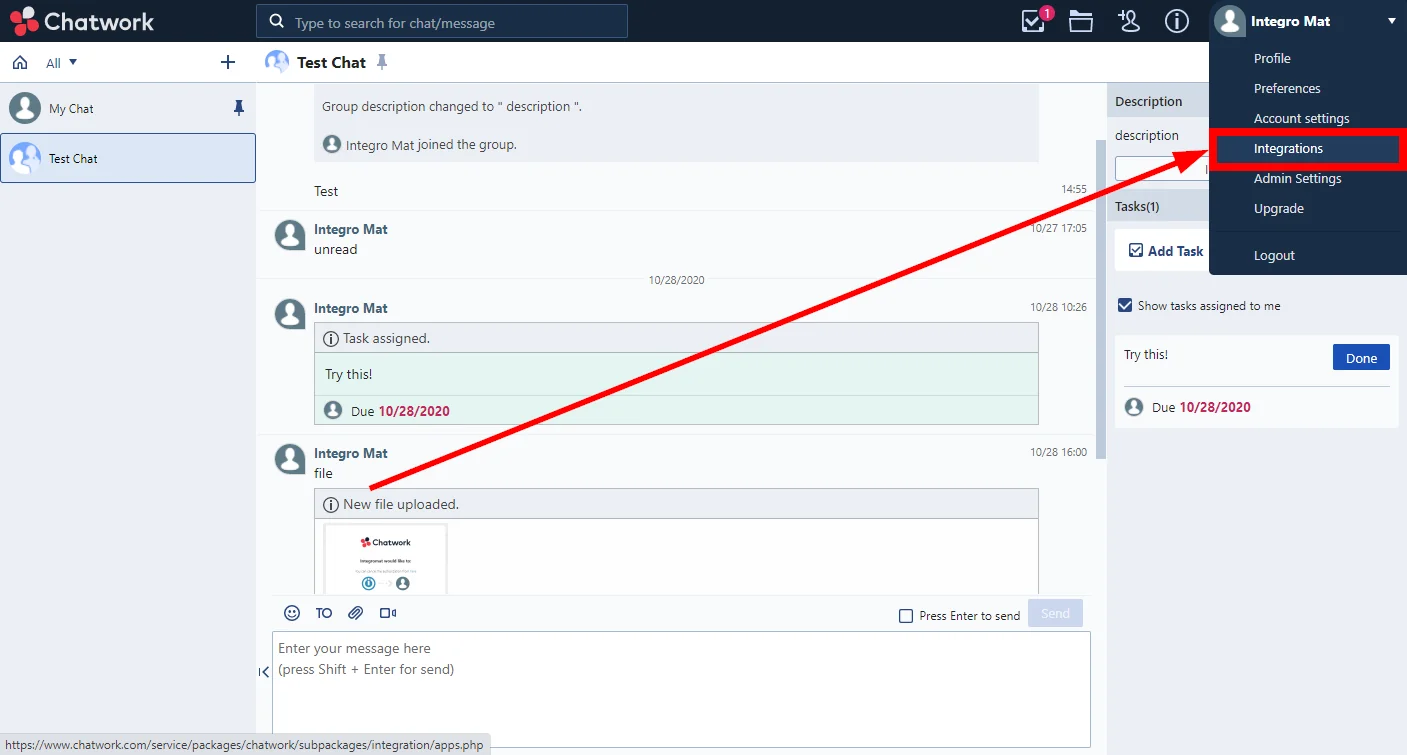Screen dimensions: 1407x755
Task: Unpin My Chat with pin icon
Action: click(238, 108)
